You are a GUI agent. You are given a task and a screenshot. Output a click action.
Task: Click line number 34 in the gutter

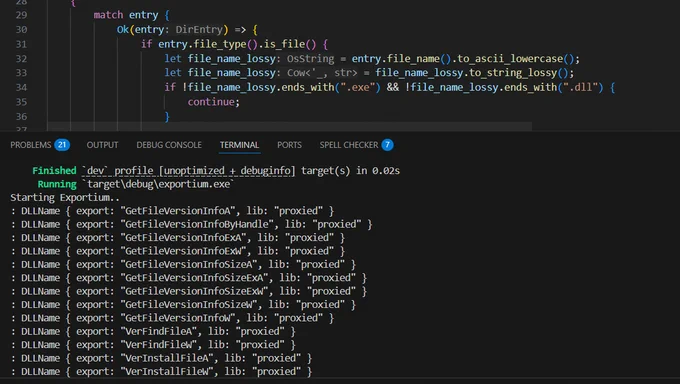click(21, 88)
